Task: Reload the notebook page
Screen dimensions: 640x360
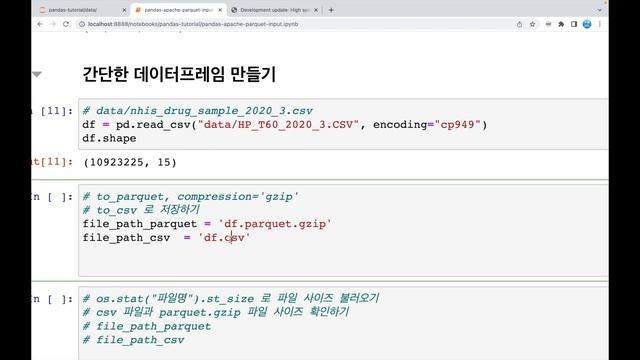Action: point(66,24)
